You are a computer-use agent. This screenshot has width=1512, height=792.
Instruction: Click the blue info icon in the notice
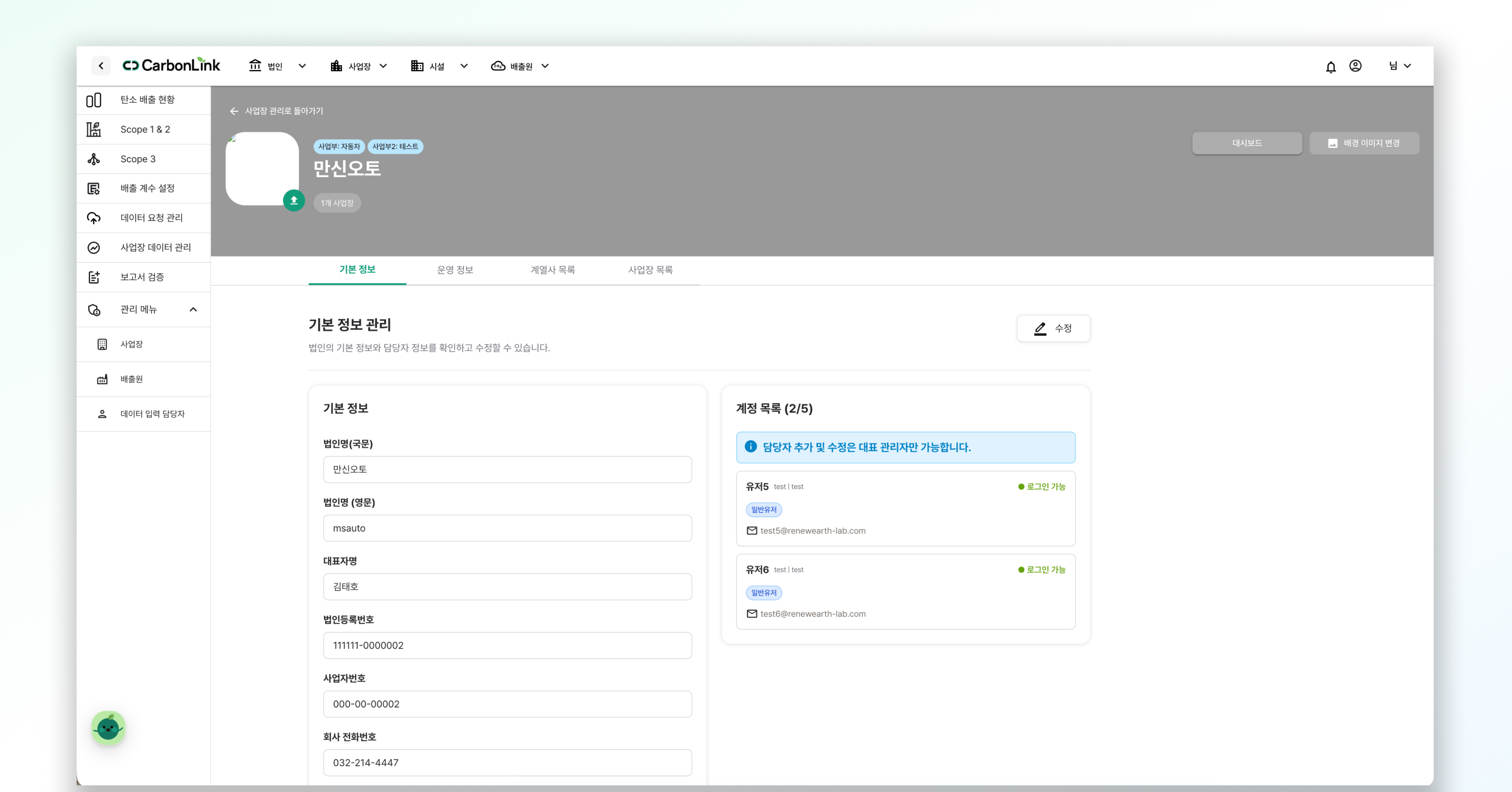(751, 447)
